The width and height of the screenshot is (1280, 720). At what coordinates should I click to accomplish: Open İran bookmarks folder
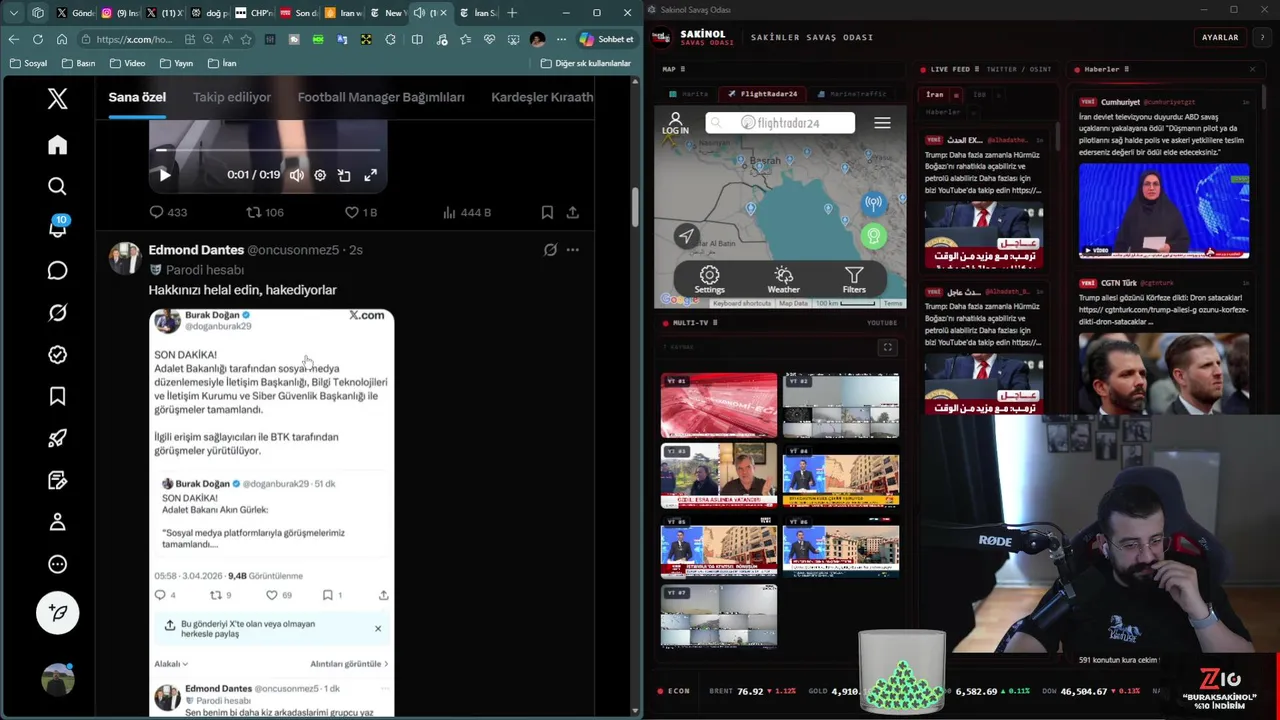click(x=222, y=63)
